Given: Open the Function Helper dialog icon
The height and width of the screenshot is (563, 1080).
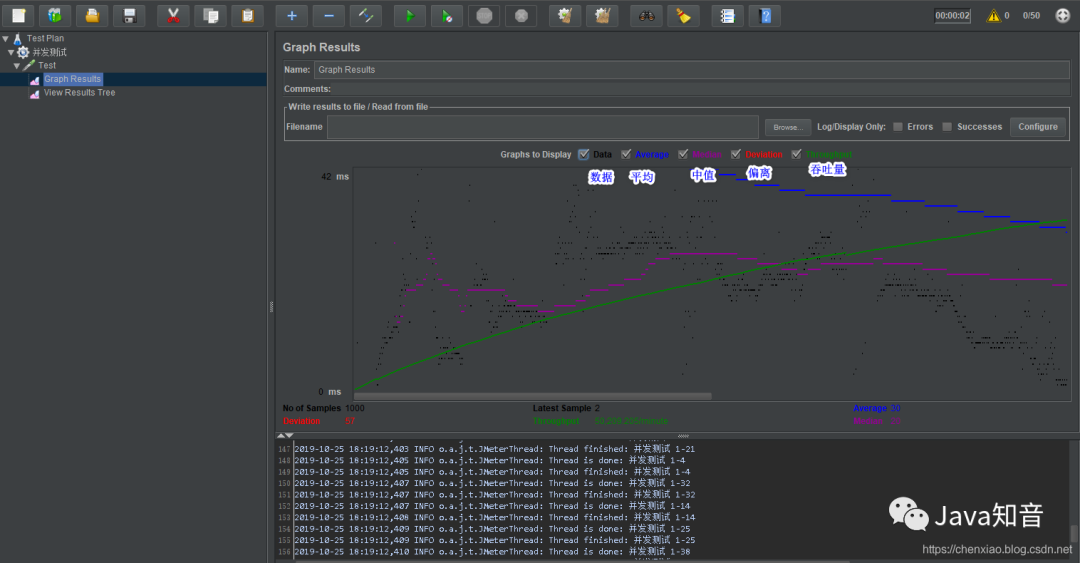Looking at the screenshot, I should 727,15.
